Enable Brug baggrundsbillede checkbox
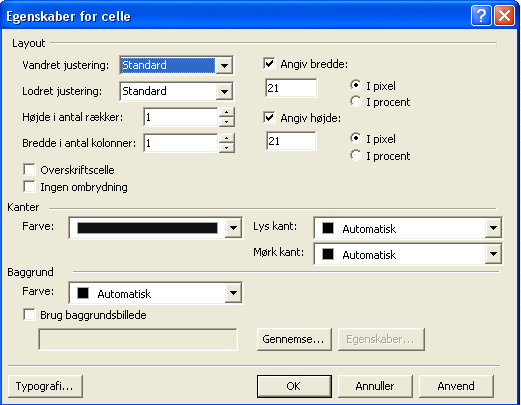Image resolution: width=521 pixels, height=405 pixels. pos(29,314)
